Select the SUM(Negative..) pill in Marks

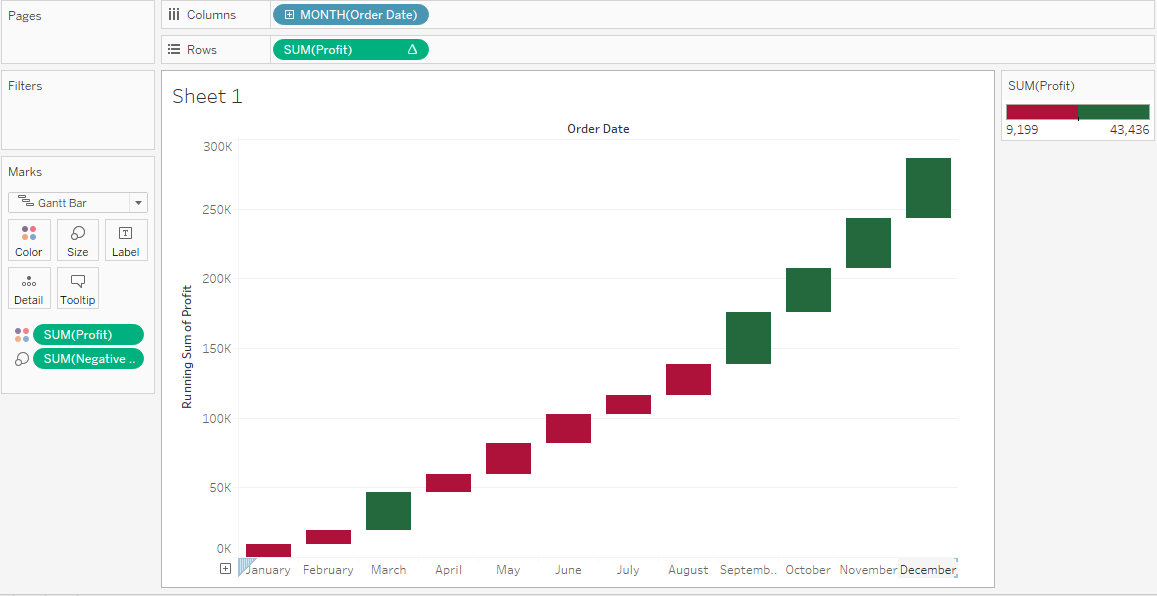click(89, 359)
